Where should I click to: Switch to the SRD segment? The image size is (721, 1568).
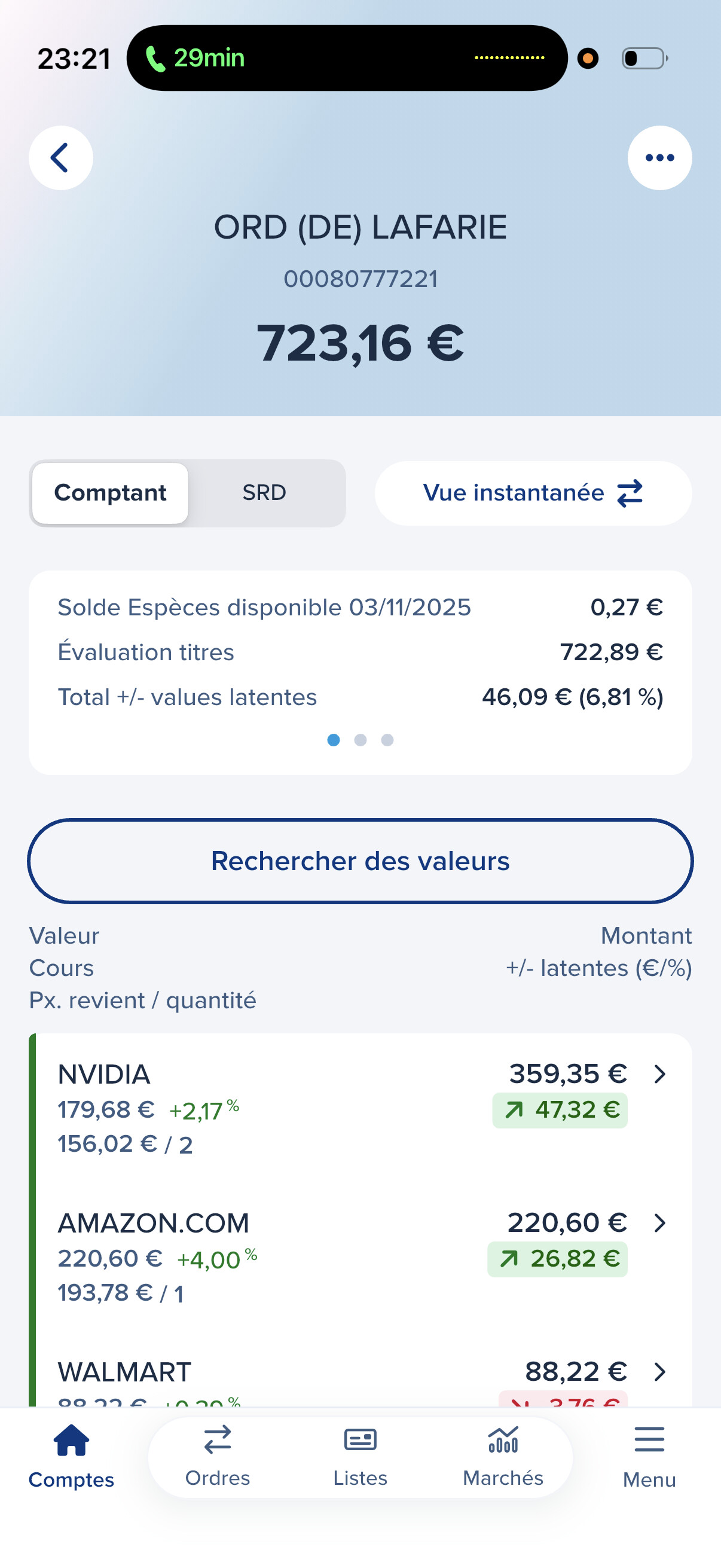pyautogui.click(x=264, y=493)
